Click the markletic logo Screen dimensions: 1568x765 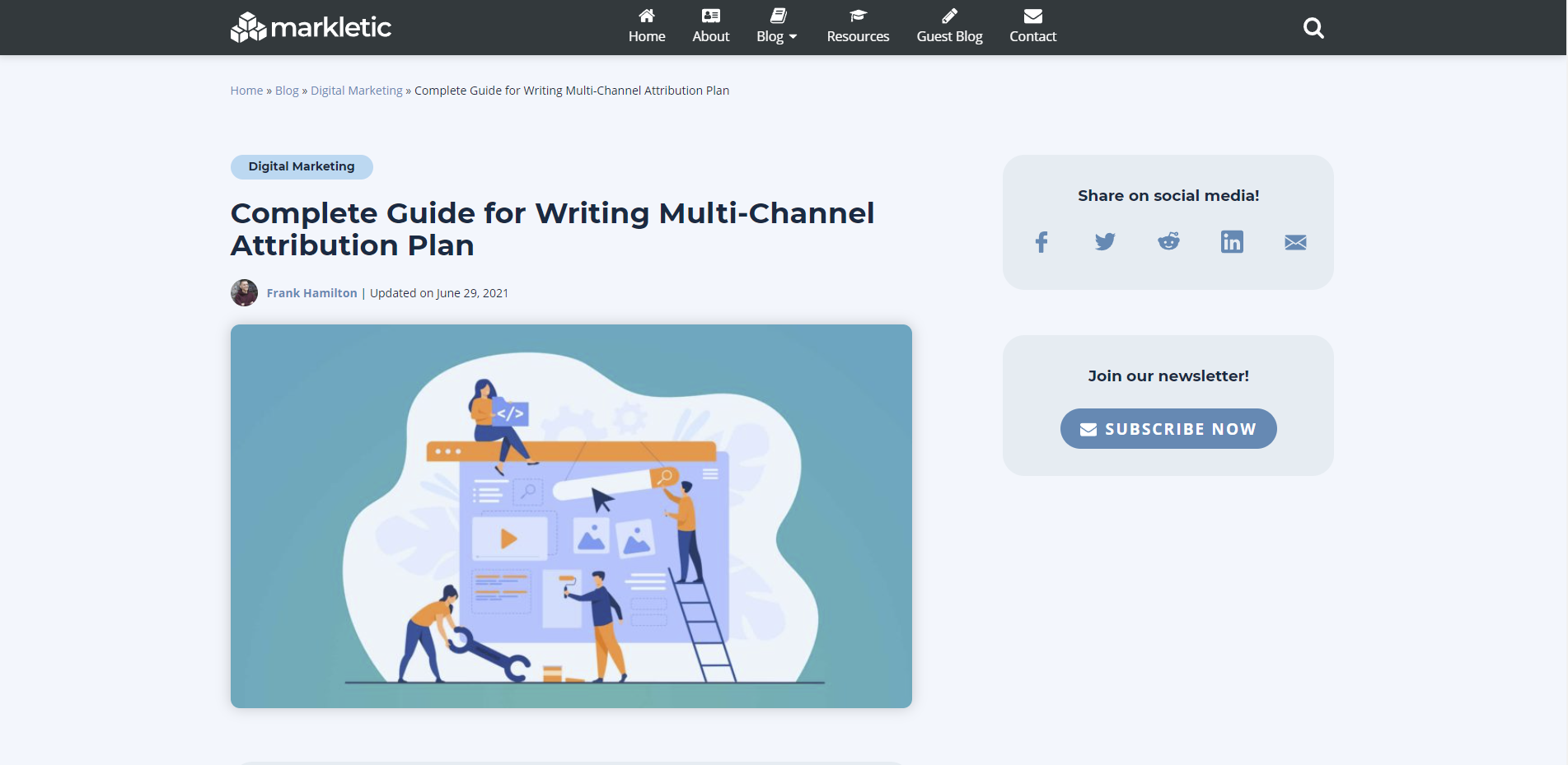click(311, 27)
